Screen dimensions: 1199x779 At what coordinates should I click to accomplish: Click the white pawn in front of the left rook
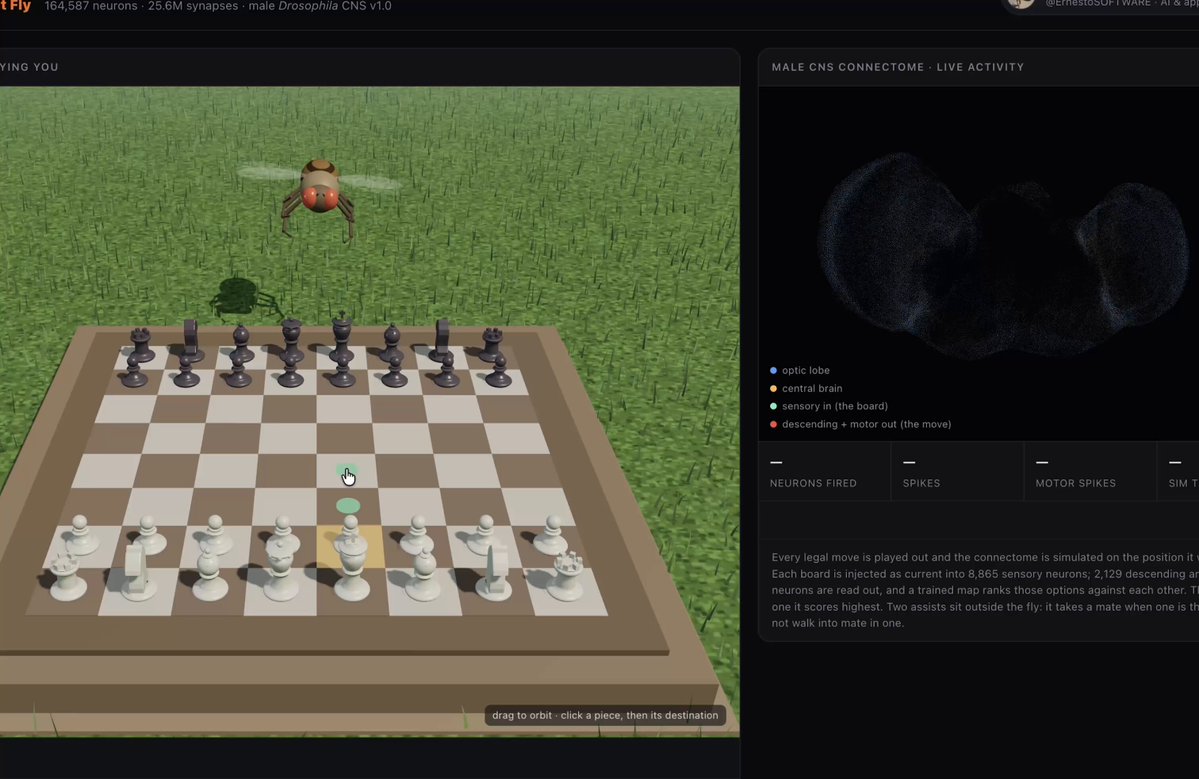pyautogui.click(x=80, y=534)
